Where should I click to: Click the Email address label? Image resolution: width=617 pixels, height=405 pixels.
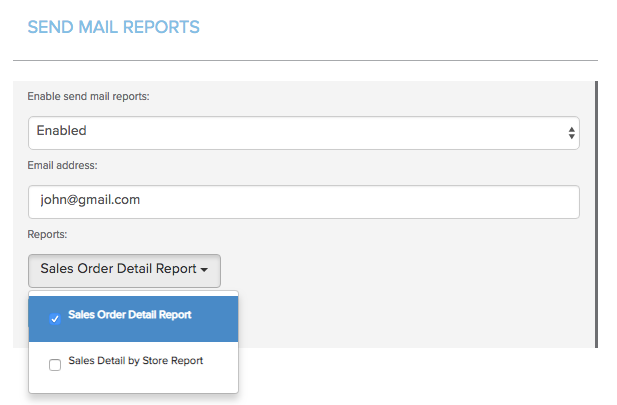pyautogui.click(x=62, y=166)
